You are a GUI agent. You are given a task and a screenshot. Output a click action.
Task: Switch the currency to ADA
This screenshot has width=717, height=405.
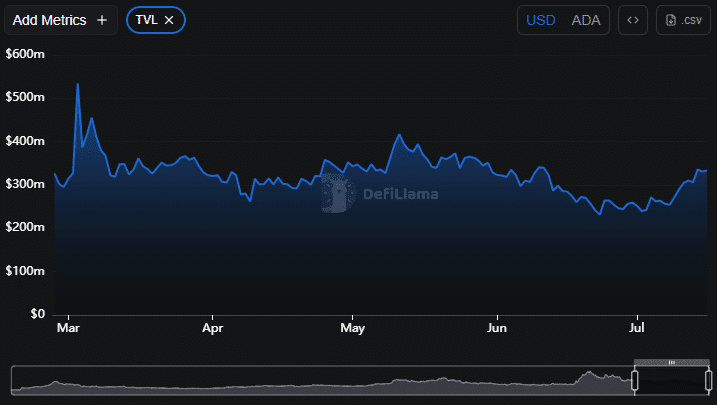(x=586, y=20)
